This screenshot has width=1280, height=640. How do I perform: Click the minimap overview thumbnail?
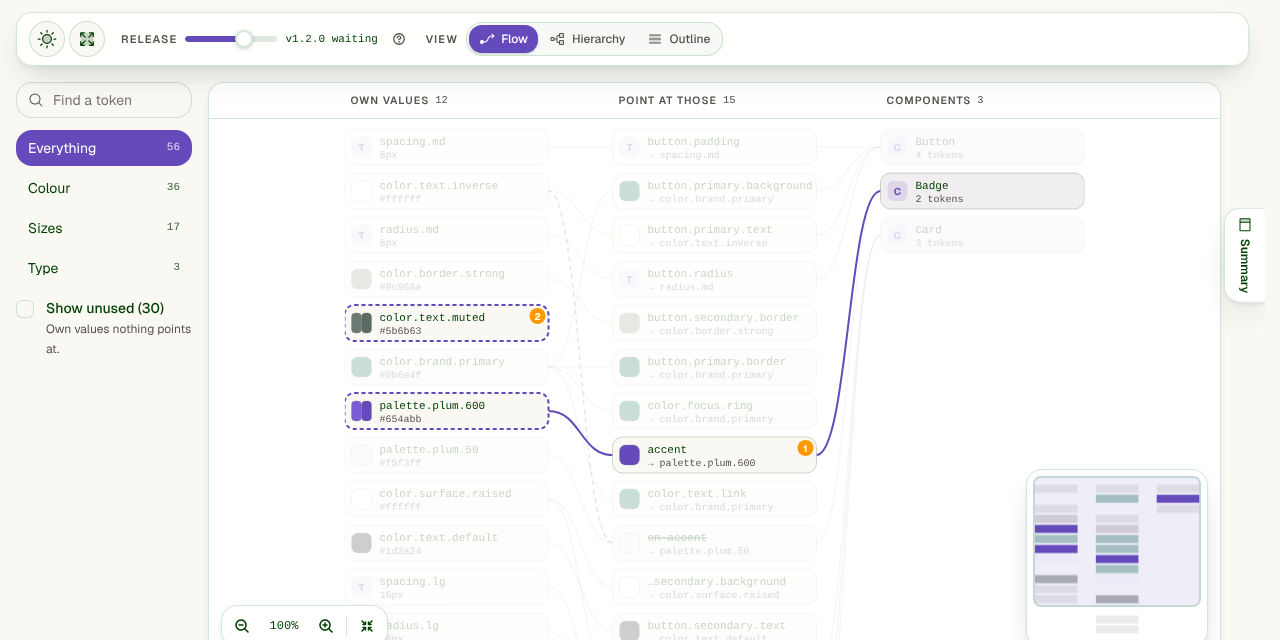[1117, 542]
